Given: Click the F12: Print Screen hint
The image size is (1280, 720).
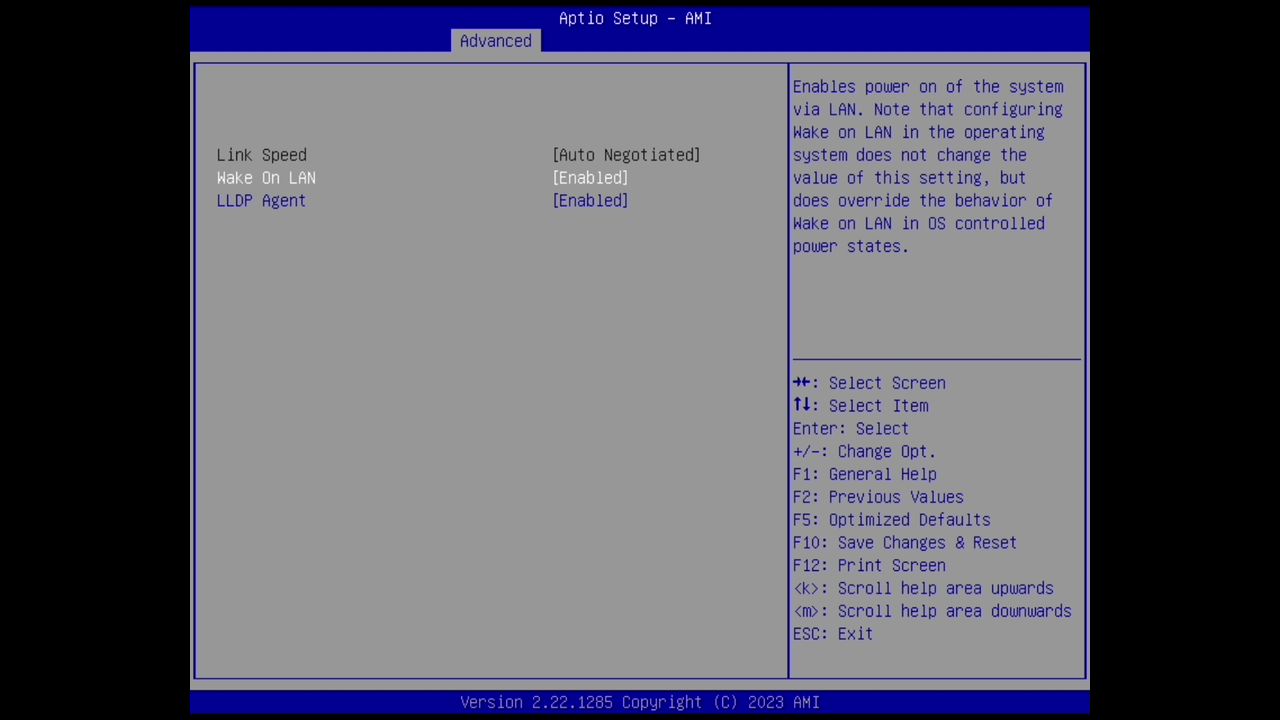Looking at the screenshot, I should 869,566.
